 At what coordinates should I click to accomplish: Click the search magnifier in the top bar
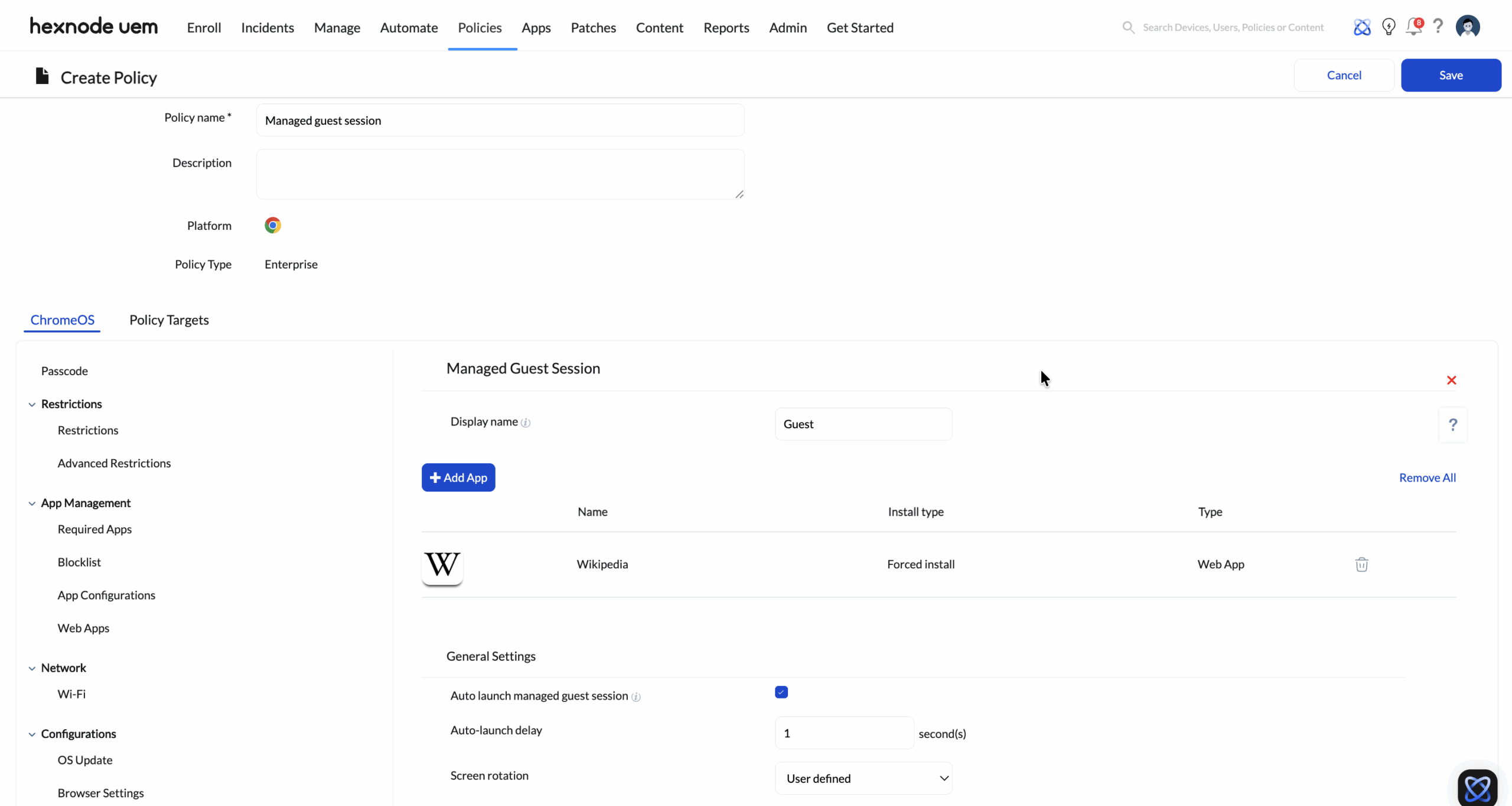[1129, 27]
